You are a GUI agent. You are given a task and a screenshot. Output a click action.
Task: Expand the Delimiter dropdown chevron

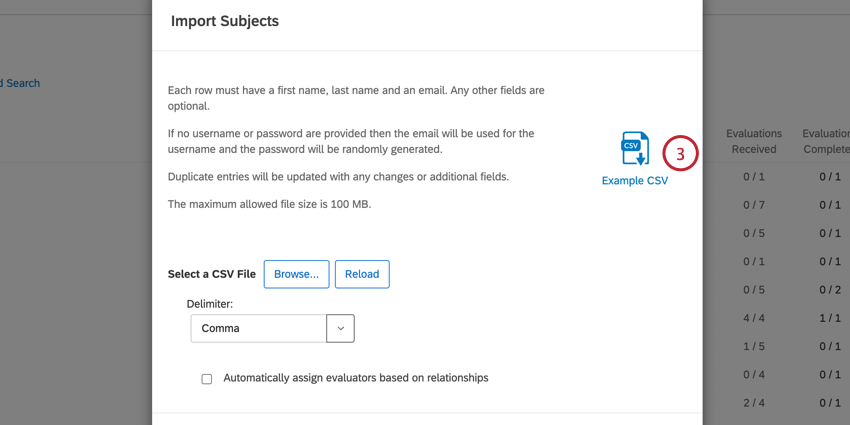pos(340,328)
